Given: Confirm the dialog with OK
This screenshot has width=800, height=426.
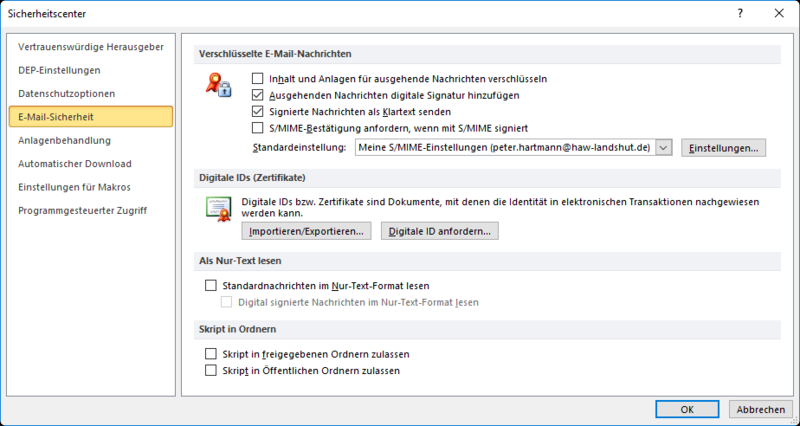Looking at the screenshot, I should click(687, 409).
